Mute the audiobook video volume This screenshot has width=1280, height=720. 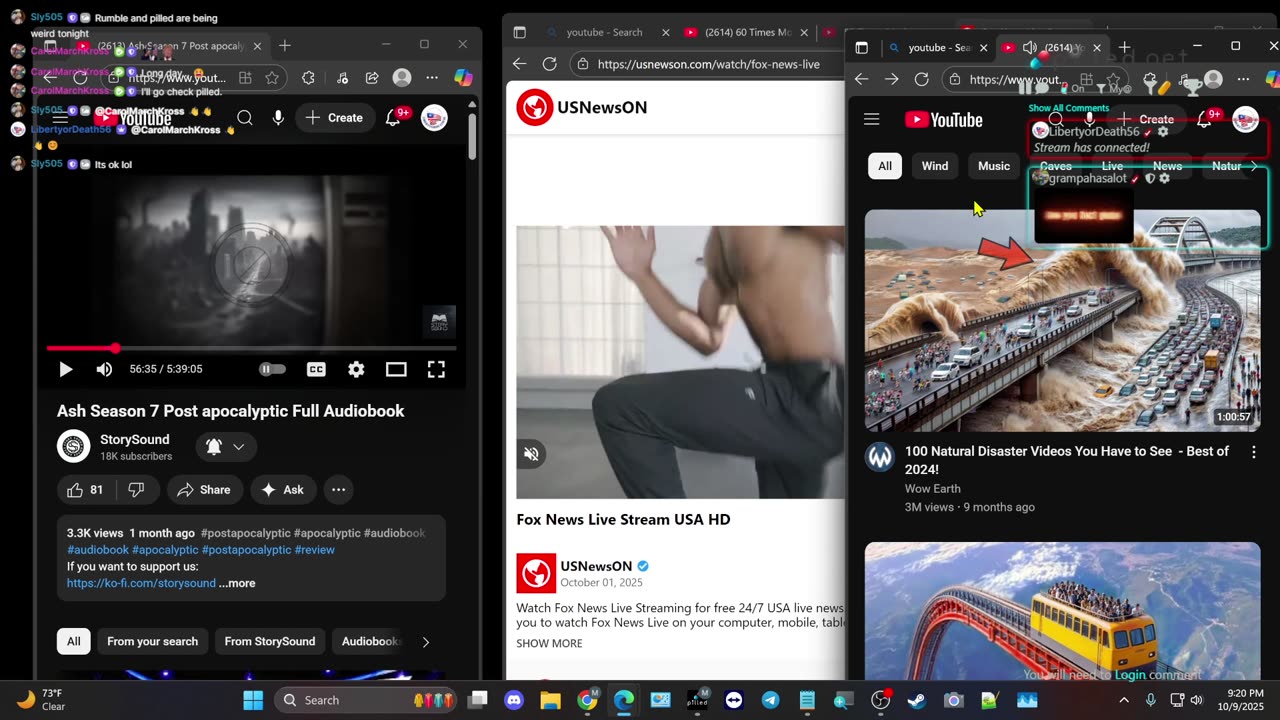click(x=104, y=369)
